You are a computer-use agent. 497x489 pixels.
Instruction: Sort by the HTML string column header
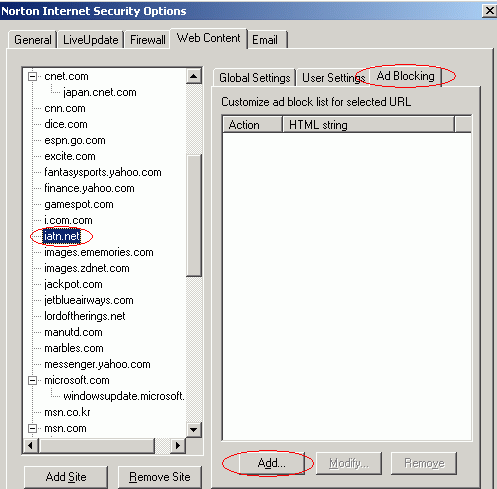point(368,125)
